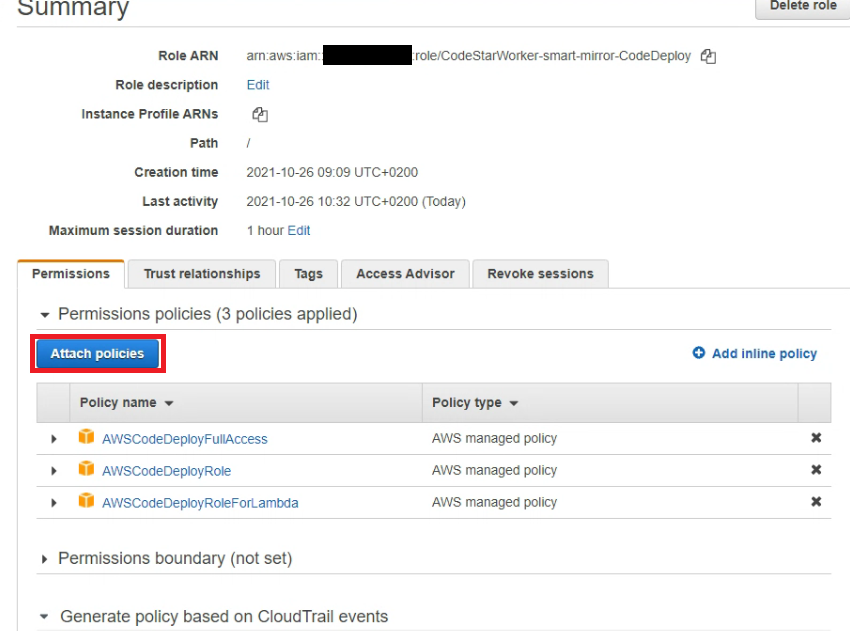Image resolution: width=850 pixels, height=631 pixels.
Task: Open the AWSCodeDeployFullAccess policy link
Action: click(185, 439)
